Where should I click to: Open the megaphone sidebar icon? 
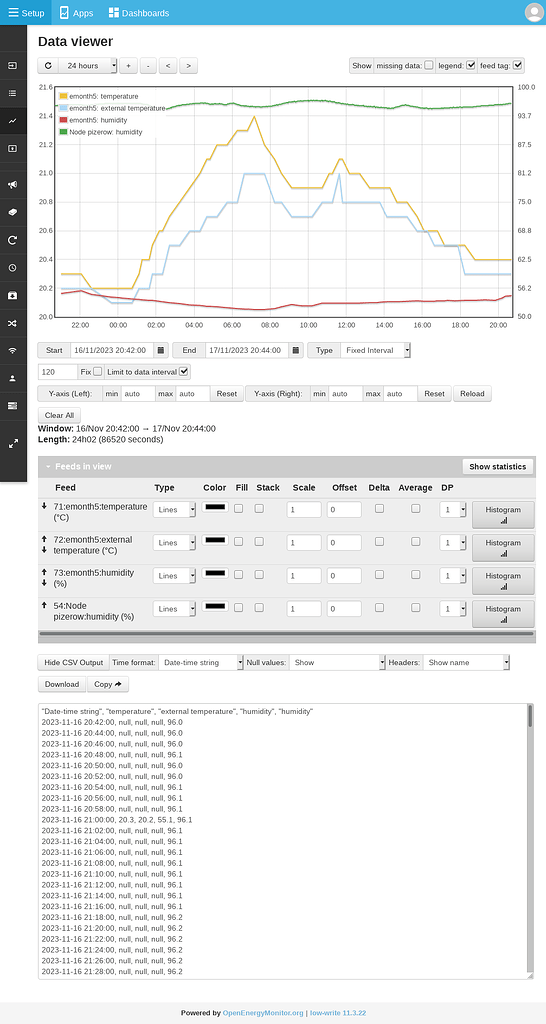coord(12,185)
